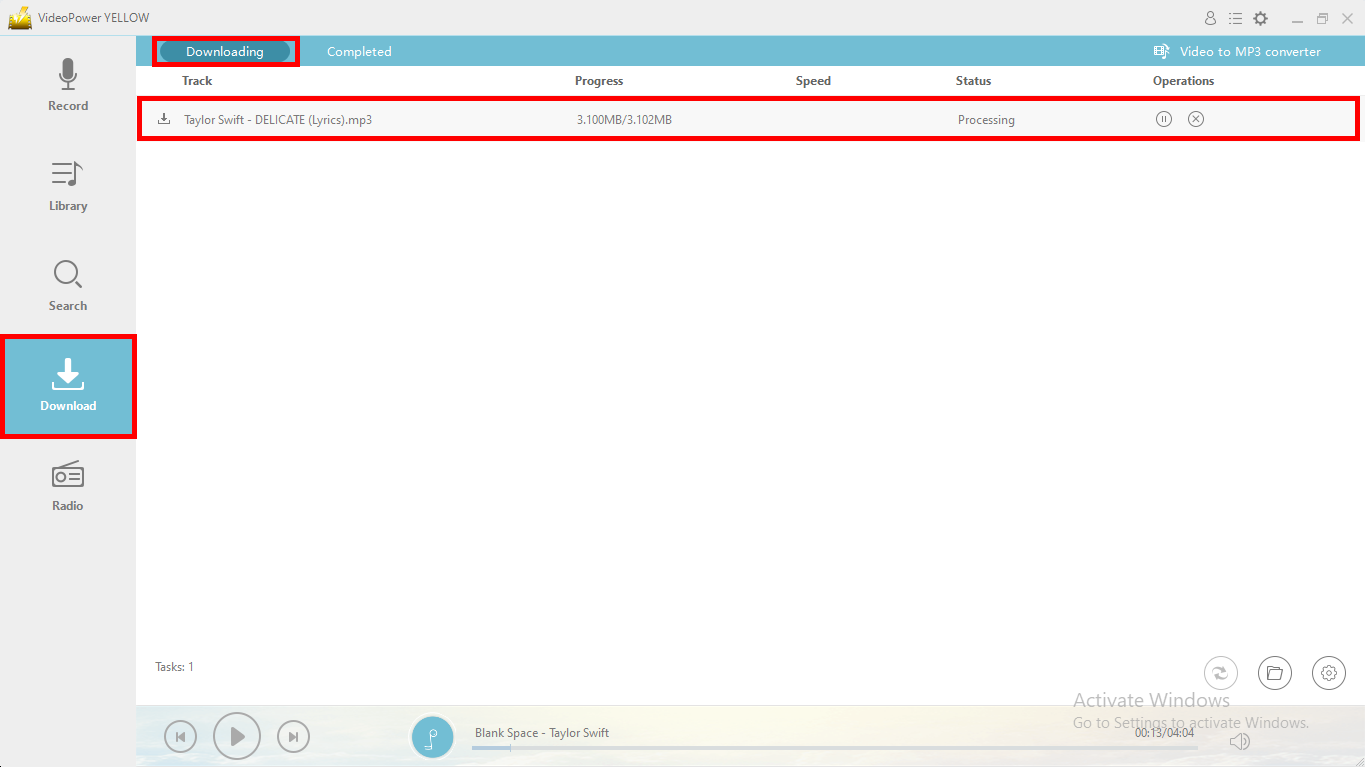
Task: Open the Search panel
Action: 67,285
